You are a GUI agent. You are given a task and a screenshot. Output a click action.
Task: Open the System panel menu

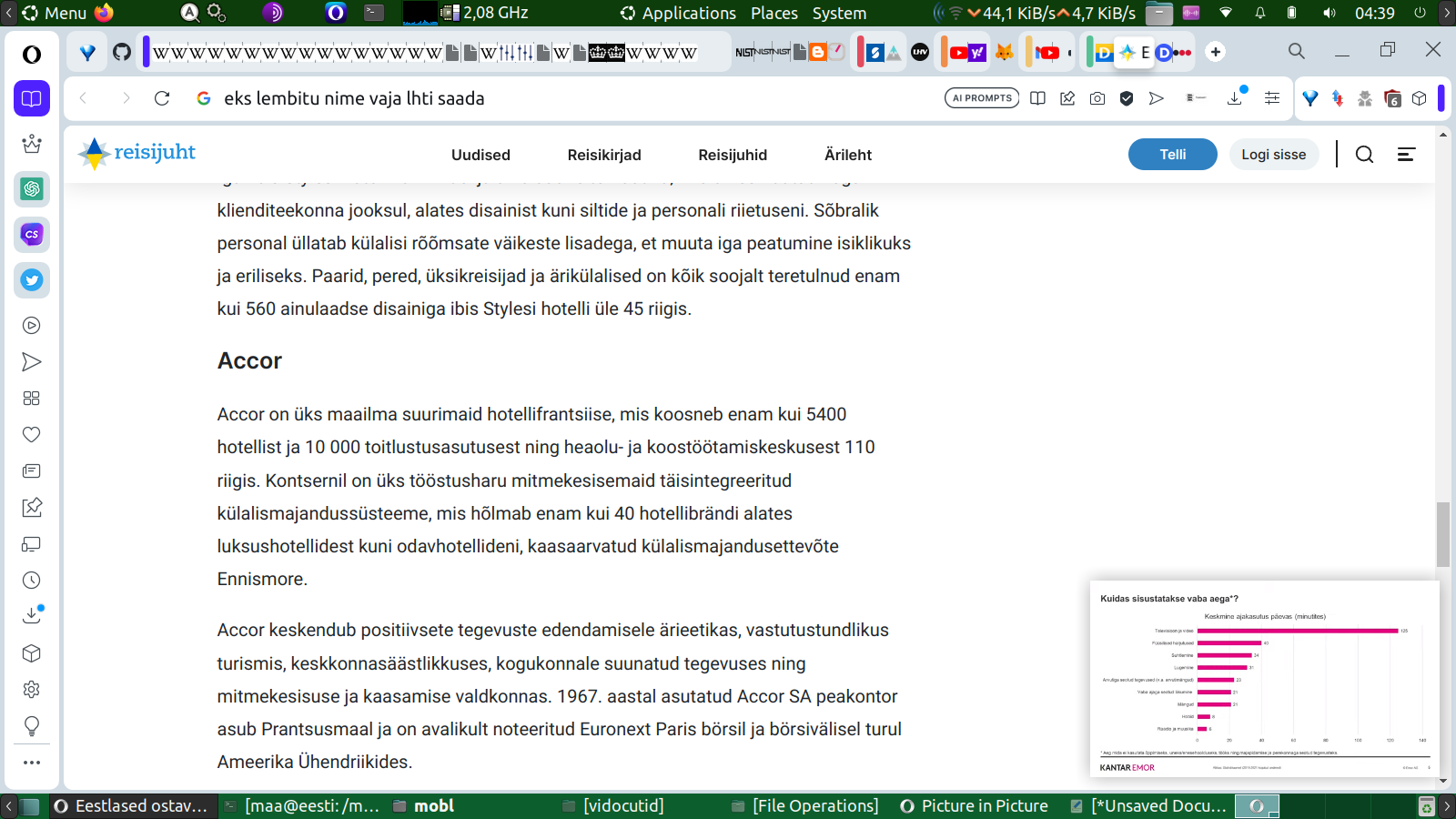pos(839,13)
